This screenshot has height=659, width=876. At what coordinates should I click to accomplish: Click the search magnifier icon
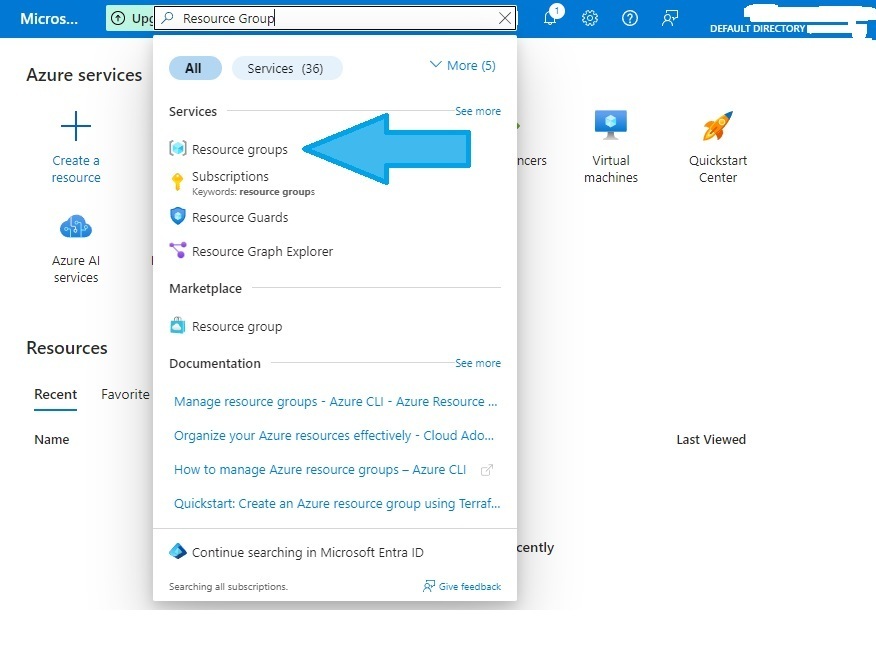tap(167, 18)
